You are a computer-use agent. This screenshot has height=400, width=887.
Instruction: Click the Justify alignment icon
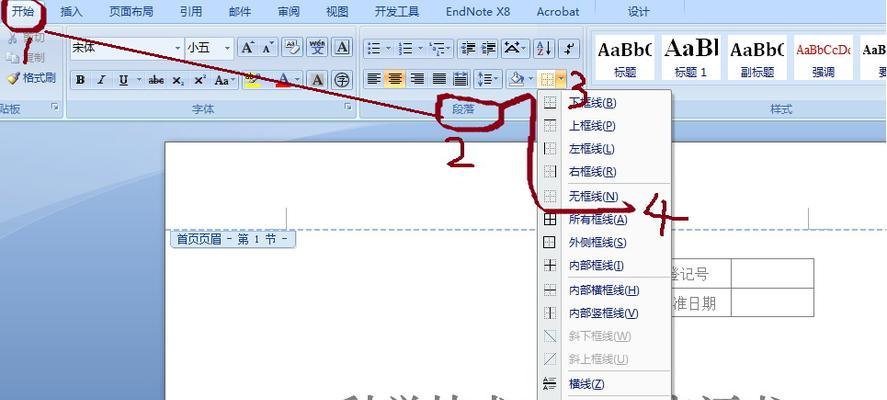coord(439,79)
